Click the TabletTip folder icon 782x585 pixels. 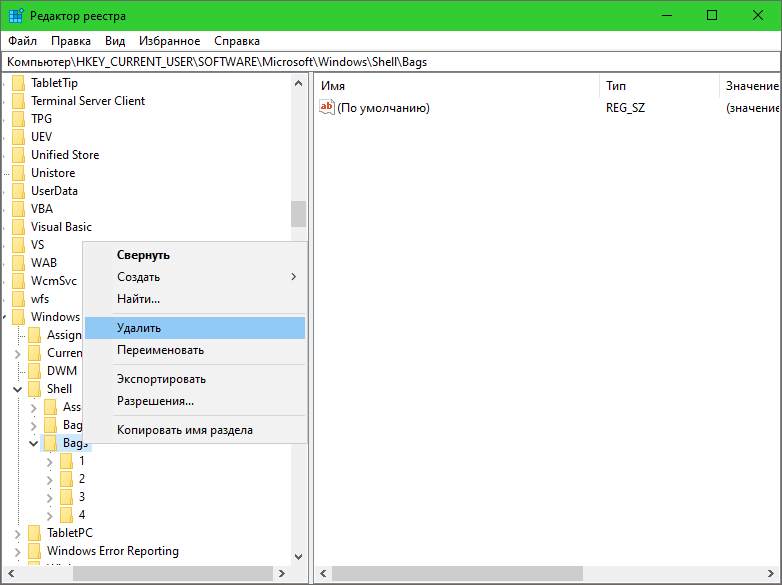(x=18, y=83)
